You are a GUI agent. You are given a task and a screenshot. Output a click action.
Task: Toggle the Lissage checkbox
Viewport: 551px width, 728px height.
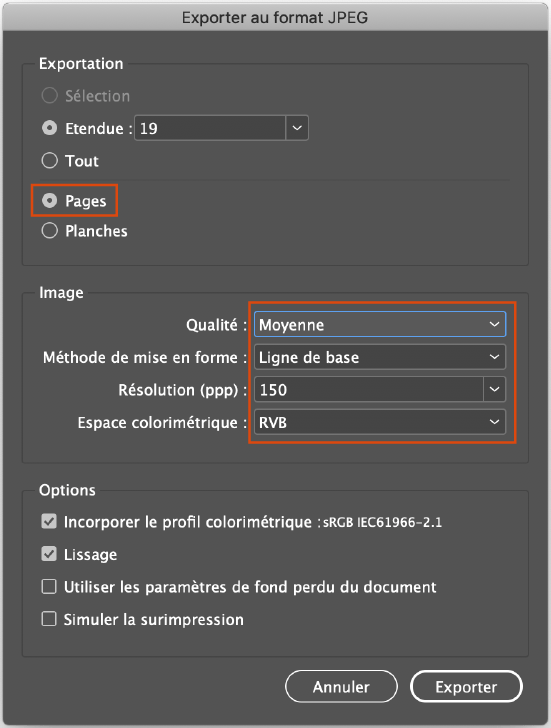[x=49, y=554]
